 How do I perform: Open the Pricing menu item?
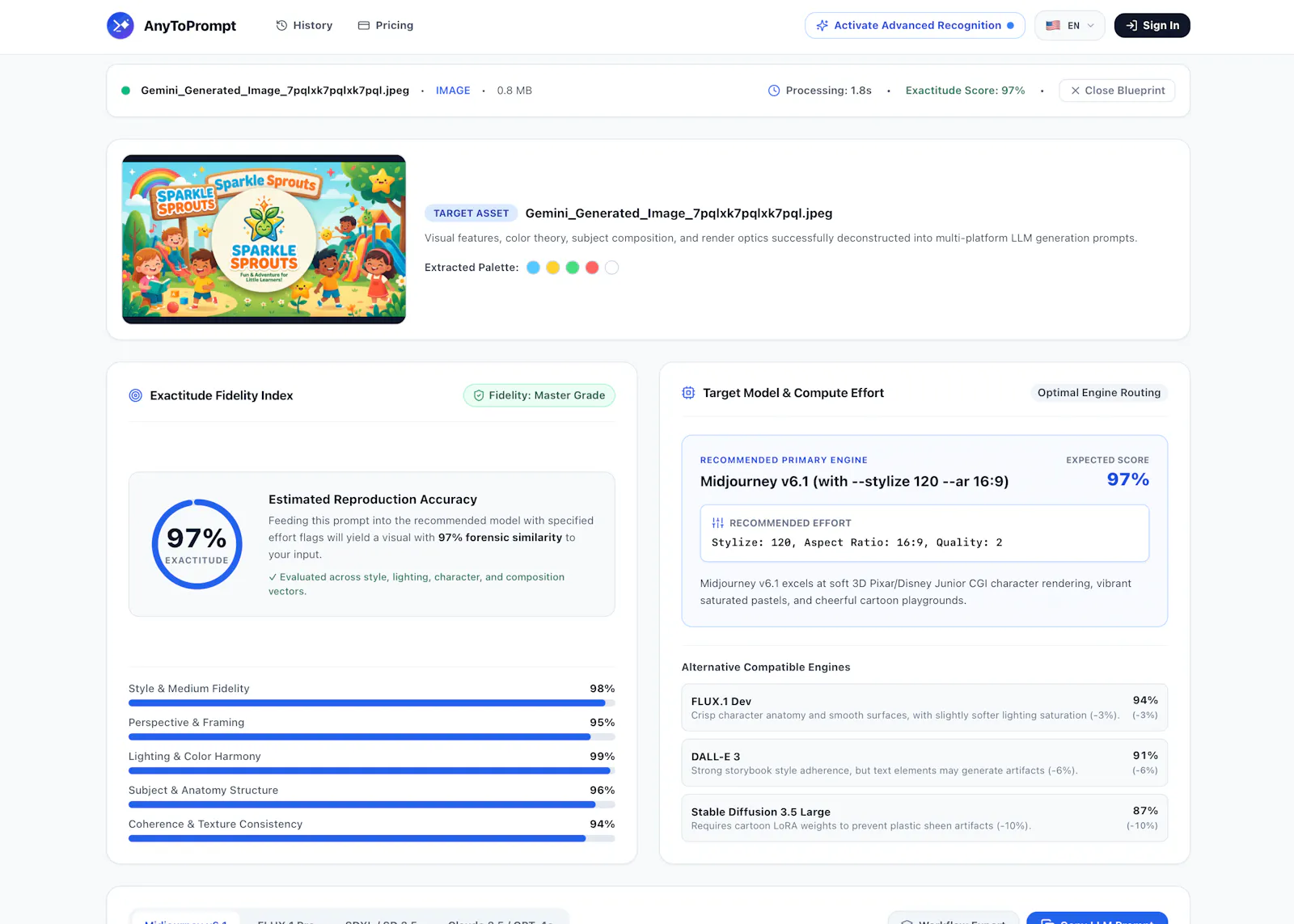[386, 25]
